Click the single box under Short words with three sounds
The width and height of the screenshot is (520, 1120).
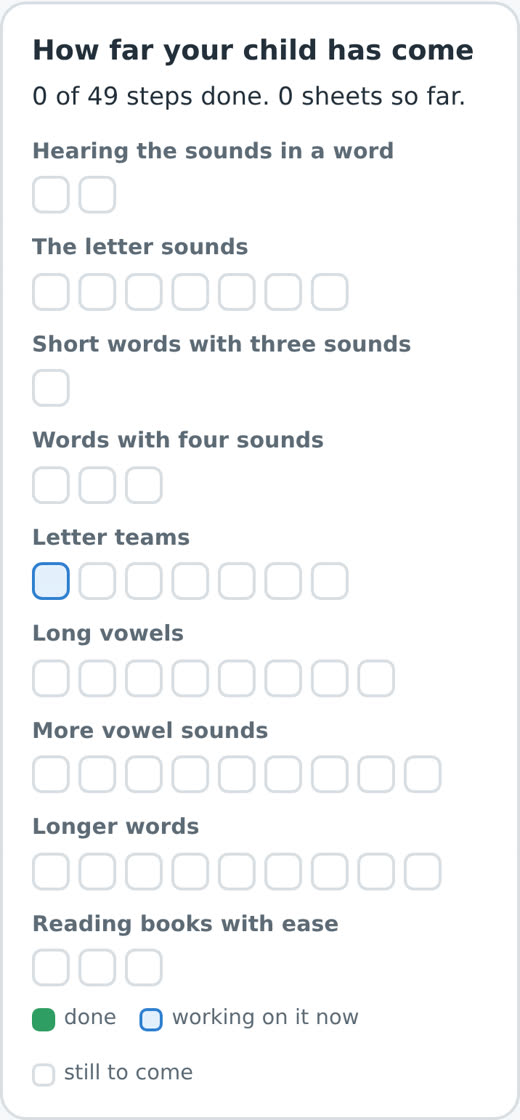(x=51, y=388)
